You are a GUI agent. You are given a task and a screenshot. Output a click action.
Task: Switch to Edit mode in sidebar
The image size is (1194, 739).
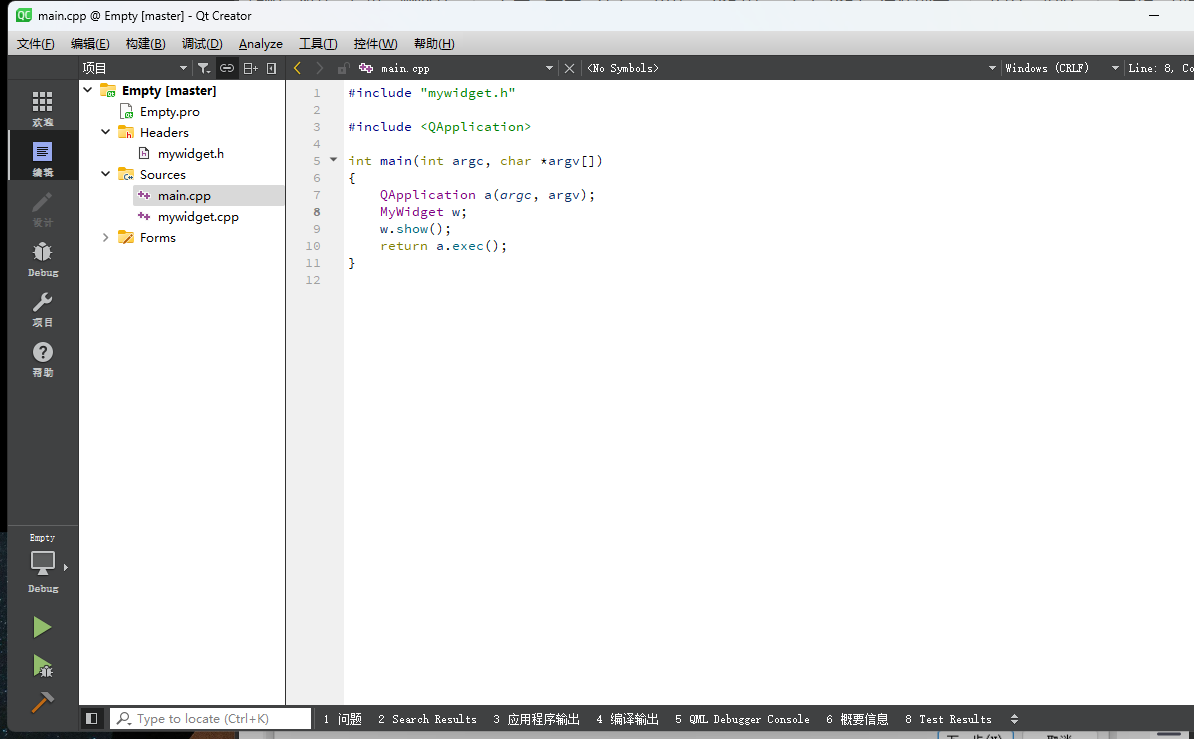point(43,157)
